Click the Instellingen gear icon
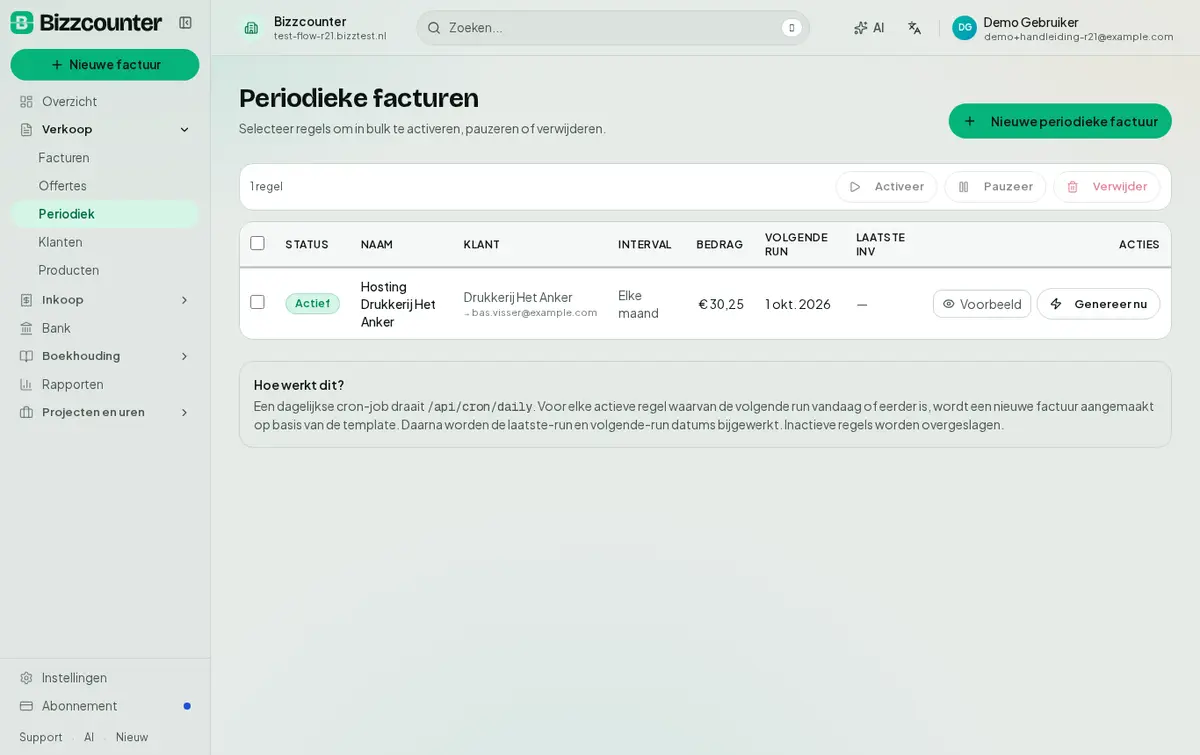The height and width of the screenshot is (755, 1200). pos(27,678)
